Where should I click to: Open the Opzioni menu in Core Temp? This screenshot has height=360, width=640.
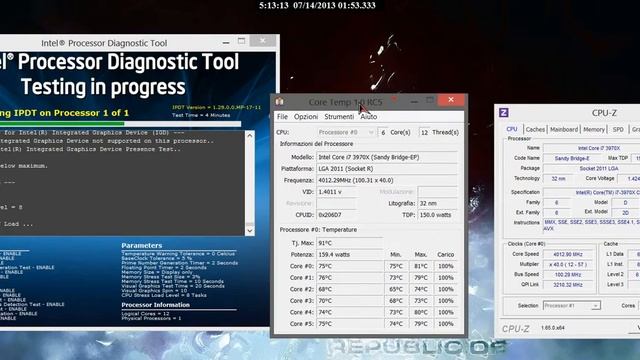306,117
